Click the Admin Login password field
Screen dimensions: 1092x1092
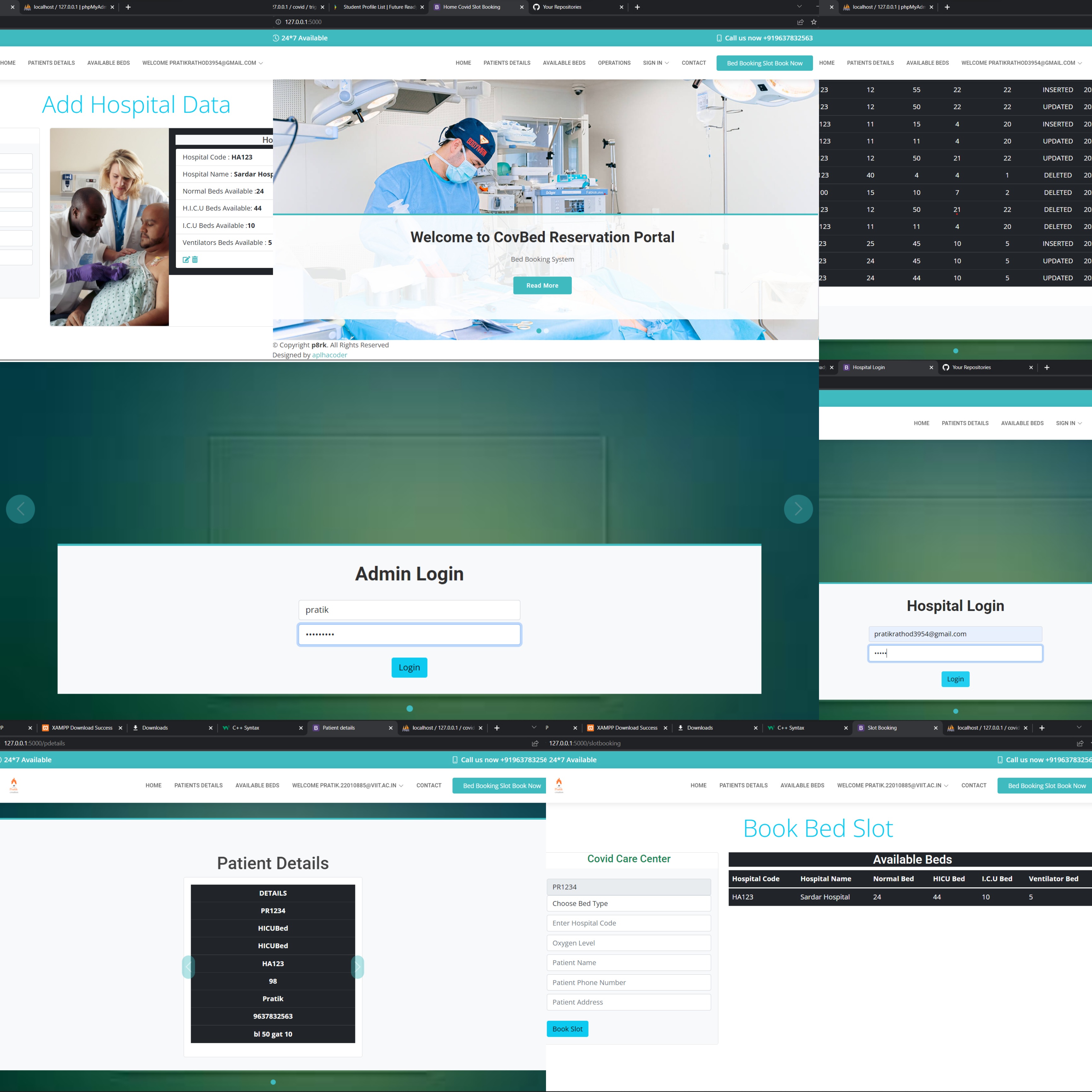pos(409,634)
